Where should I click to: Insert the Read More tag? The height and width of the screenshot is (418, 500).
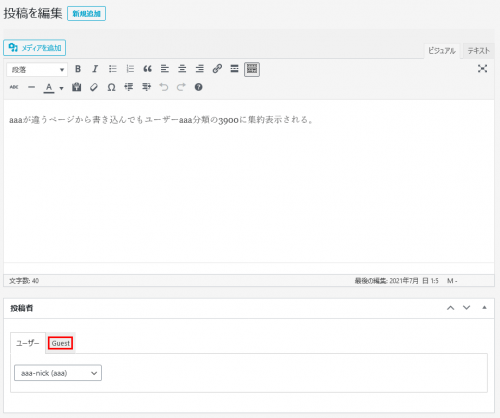click(234, 69)
